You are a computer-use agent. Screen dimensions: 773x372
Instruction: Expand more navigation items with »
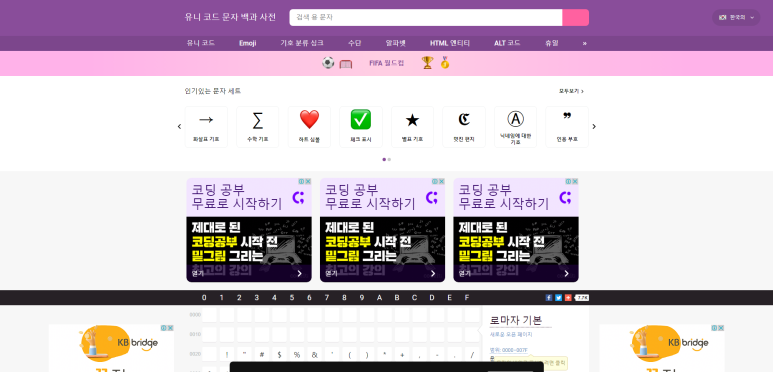click(x=585, y=43)
